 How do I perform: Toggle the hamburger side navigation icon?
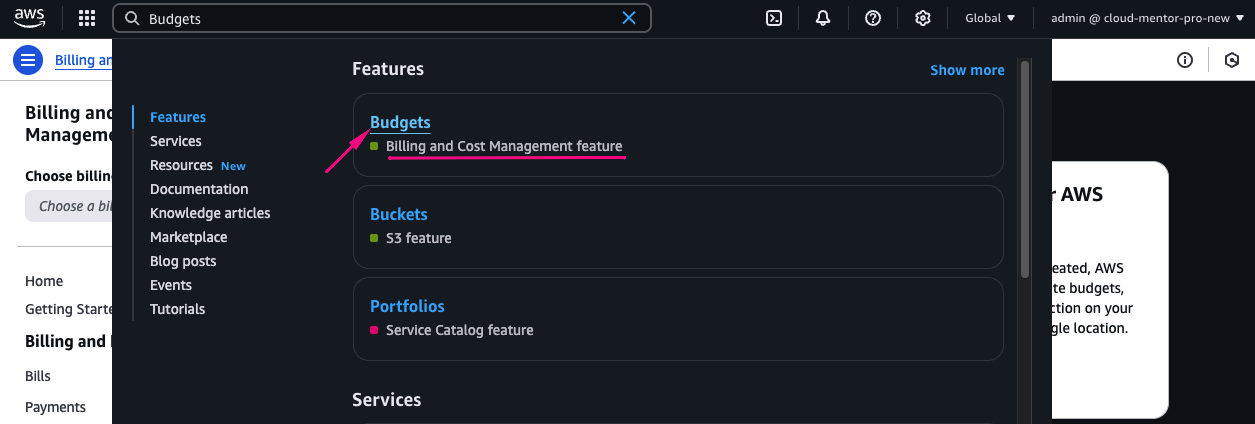[x=27, y=60]
